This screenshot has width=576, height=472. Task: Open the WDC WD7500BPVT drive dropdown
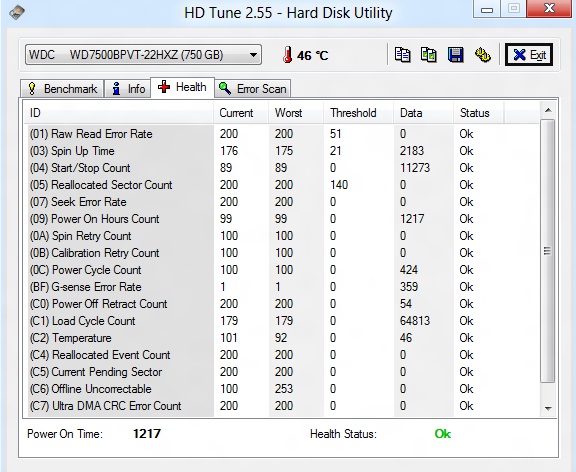[x=143, y=55]
